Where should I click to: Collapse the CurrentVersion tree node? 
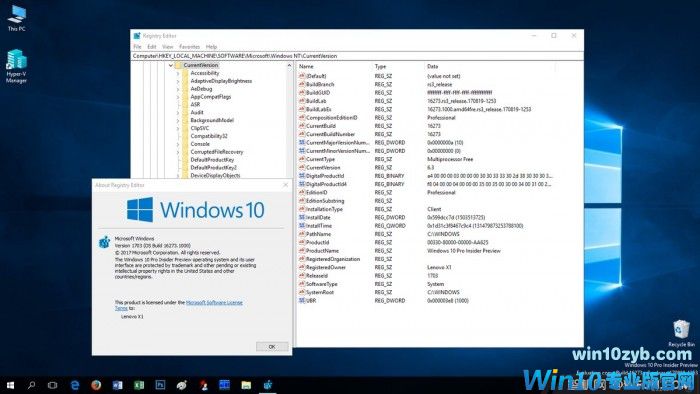click(171, 65)
